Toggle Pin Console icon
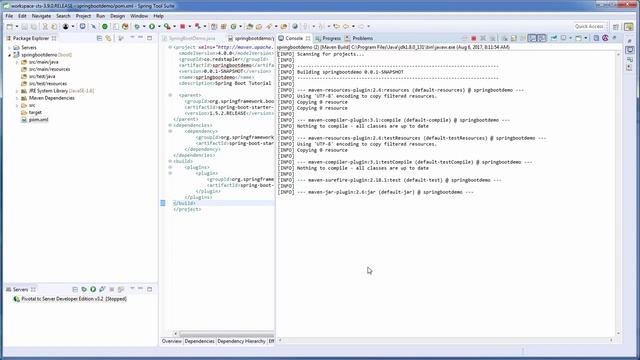Image resolution: width=640 pixels, height=360 pixels. 554,38
